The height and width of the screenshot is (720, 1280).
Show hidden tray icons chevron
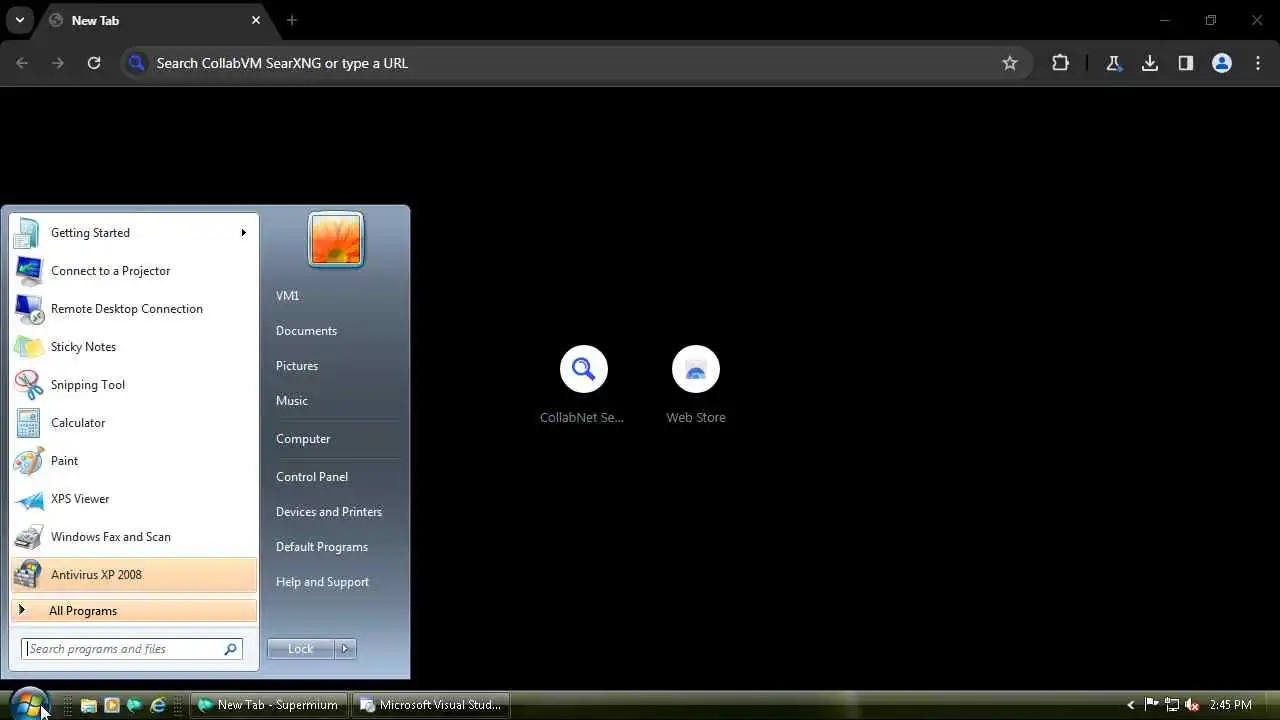[1131, 705]
